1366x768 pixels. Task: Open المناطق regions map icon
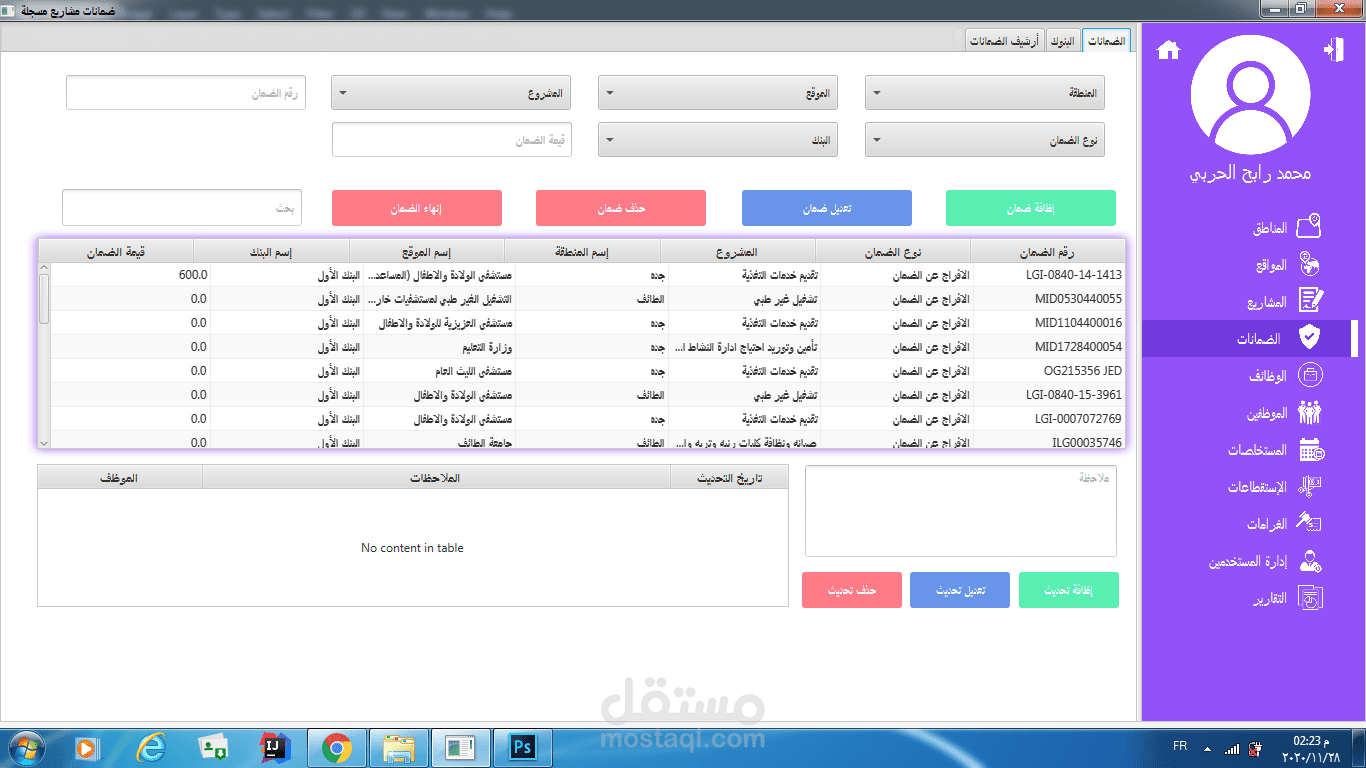click(x=1309, y=227)
